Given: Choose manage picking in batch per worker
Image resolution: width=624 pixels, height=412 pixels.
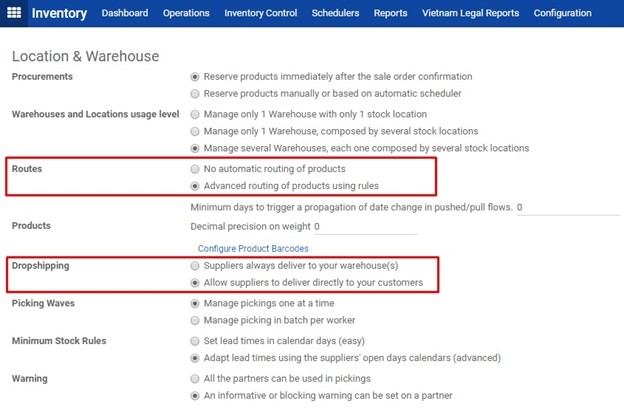Looking at the screenshot, I should pos(195,320).
